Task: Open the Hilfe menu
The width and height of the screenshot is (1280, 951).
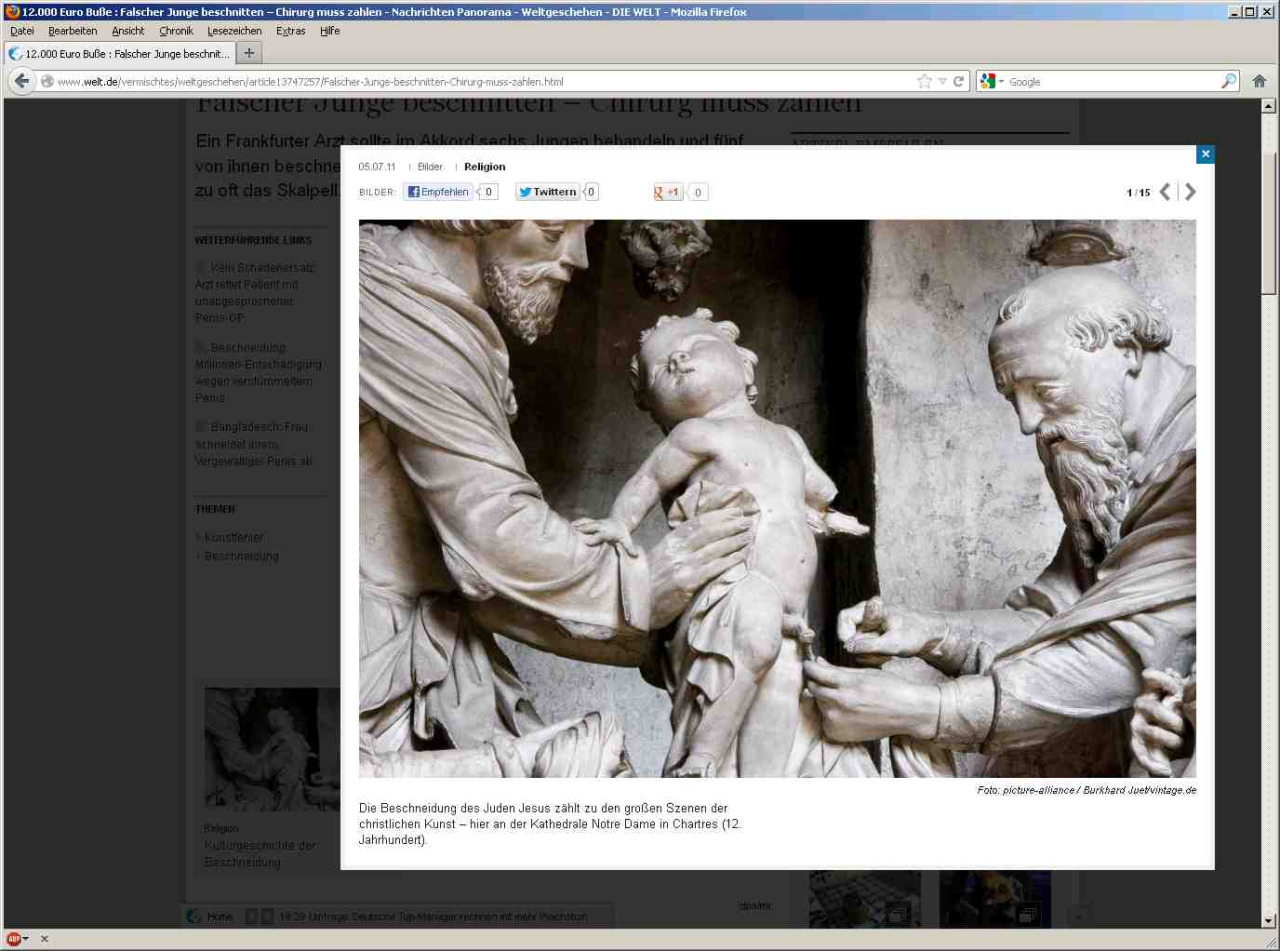Action: point(330,31)
